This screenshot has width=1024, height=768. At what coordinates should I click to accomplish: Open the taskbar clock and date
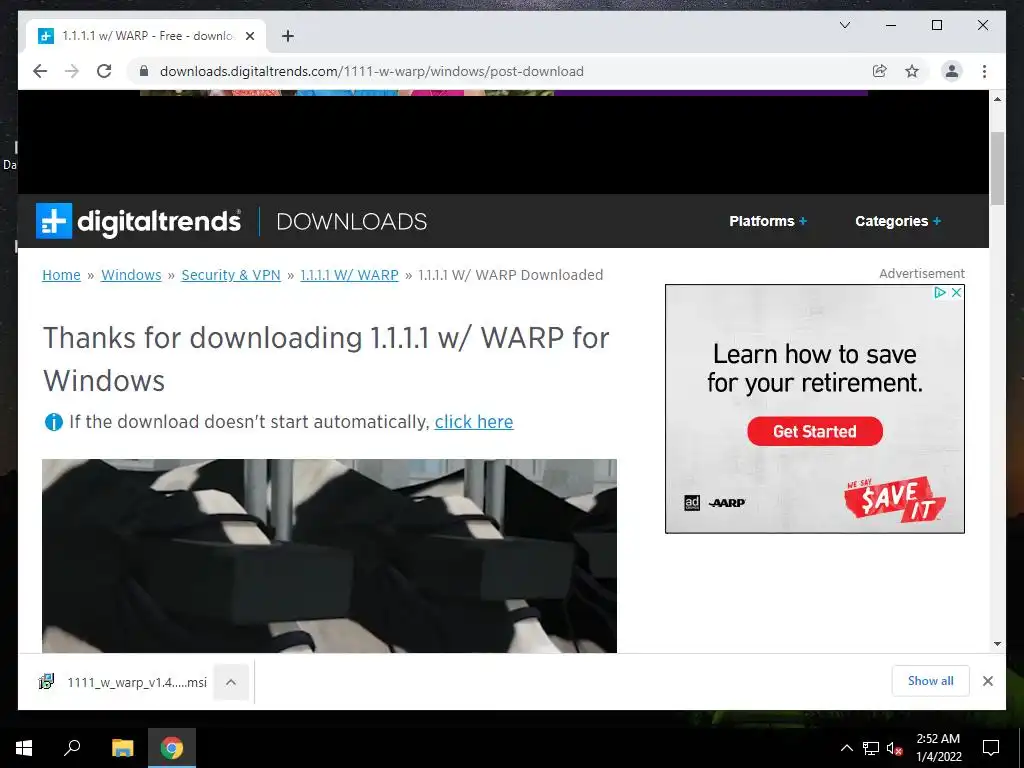(938, 748)
